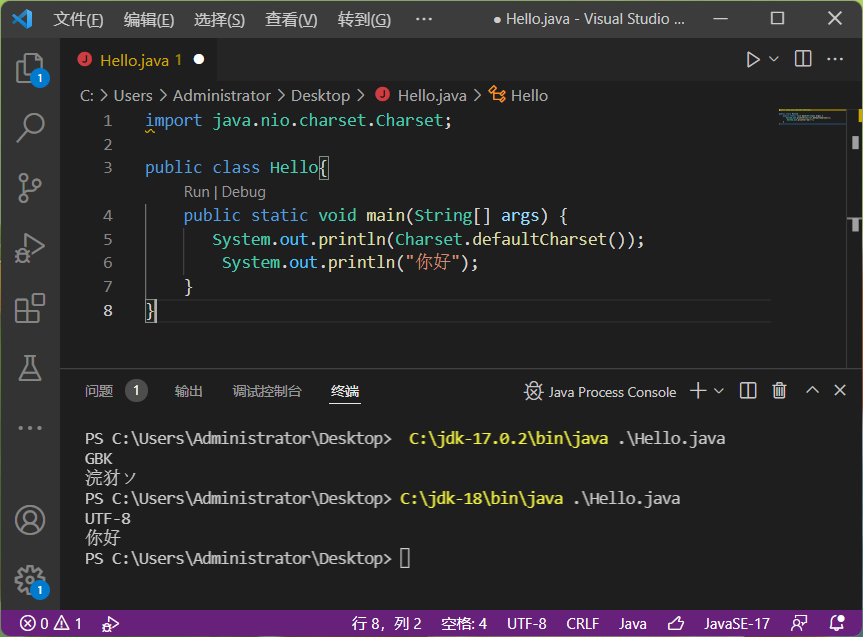Split the editor to the right
The height and width of the screenshot is (637, 863).
(x=803, y=59)
